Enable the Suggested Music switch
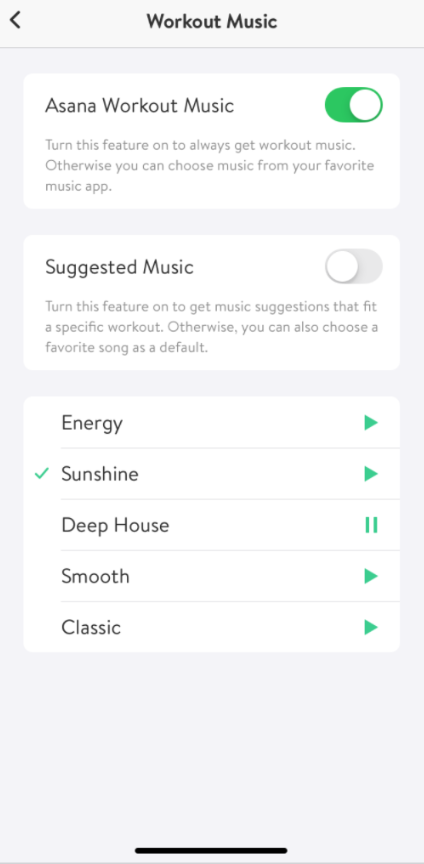 (x=353, y=266)
